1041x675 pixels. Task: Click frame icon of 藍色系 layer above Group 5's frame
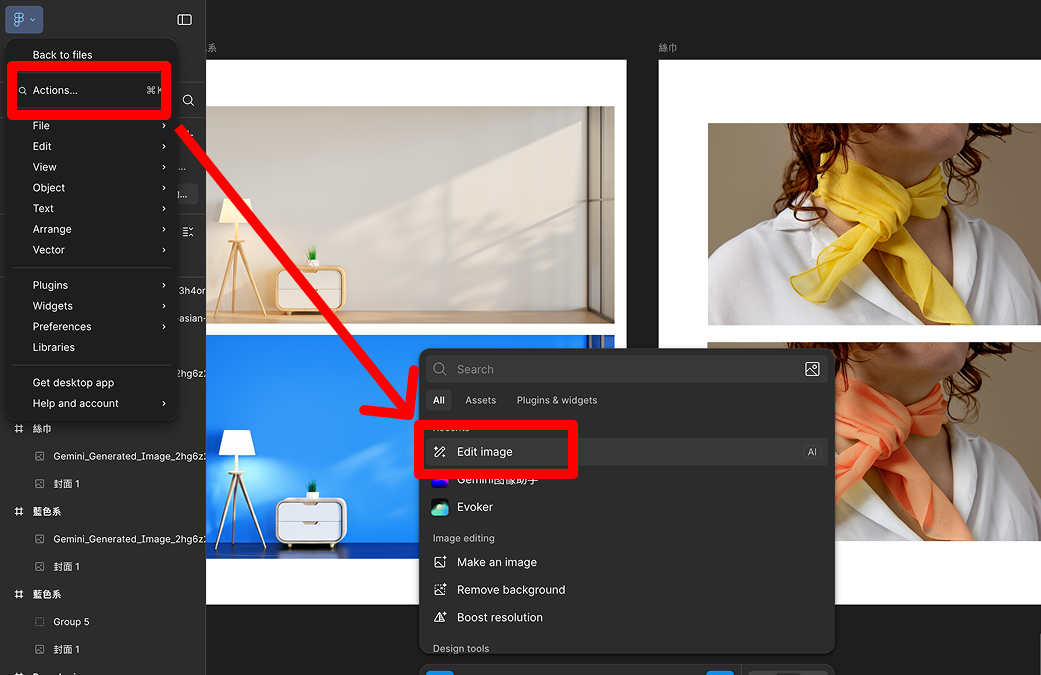coord(19,511)
